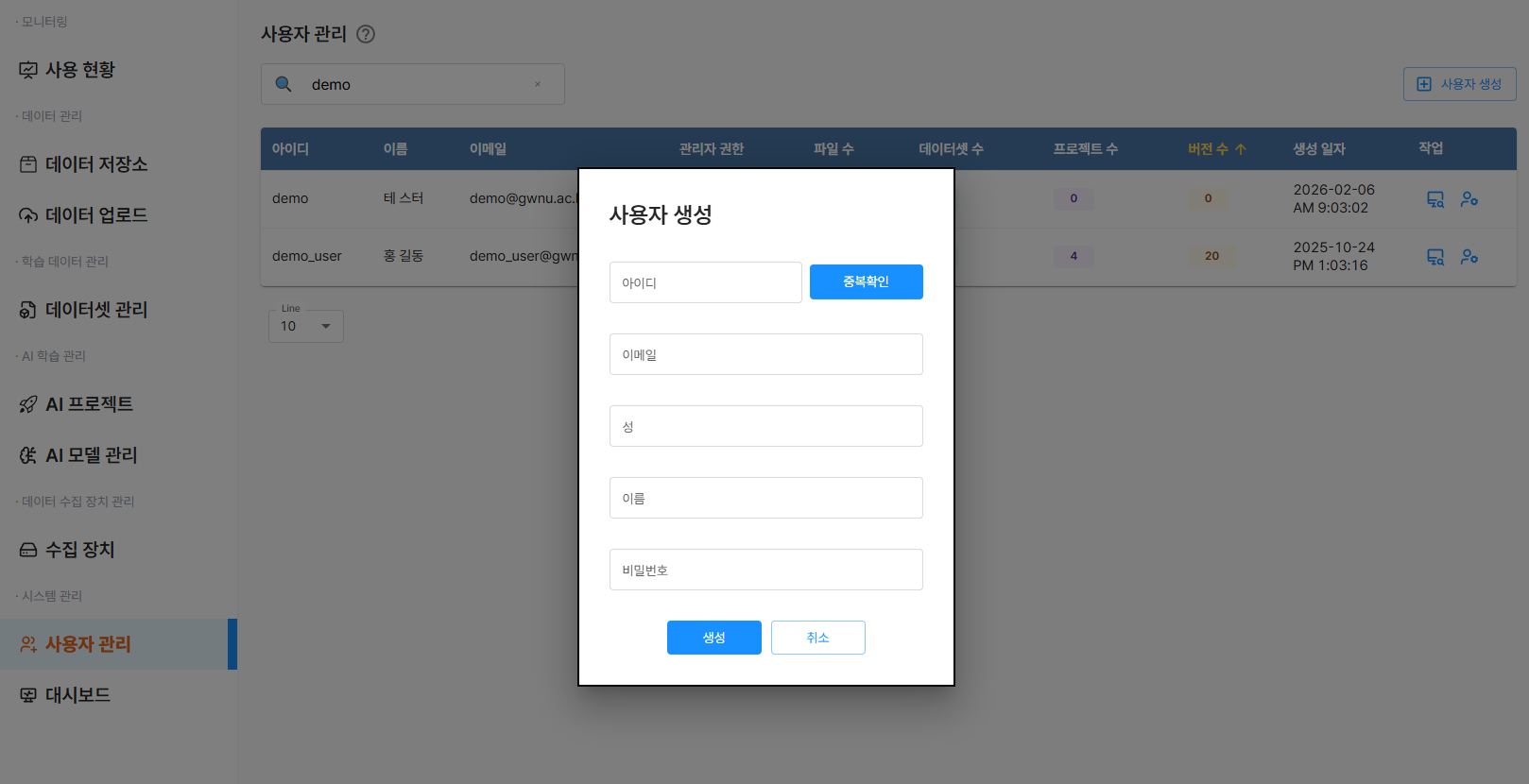Open user settings icon for demo row

pyautogui.click(x=1469, y=199)
